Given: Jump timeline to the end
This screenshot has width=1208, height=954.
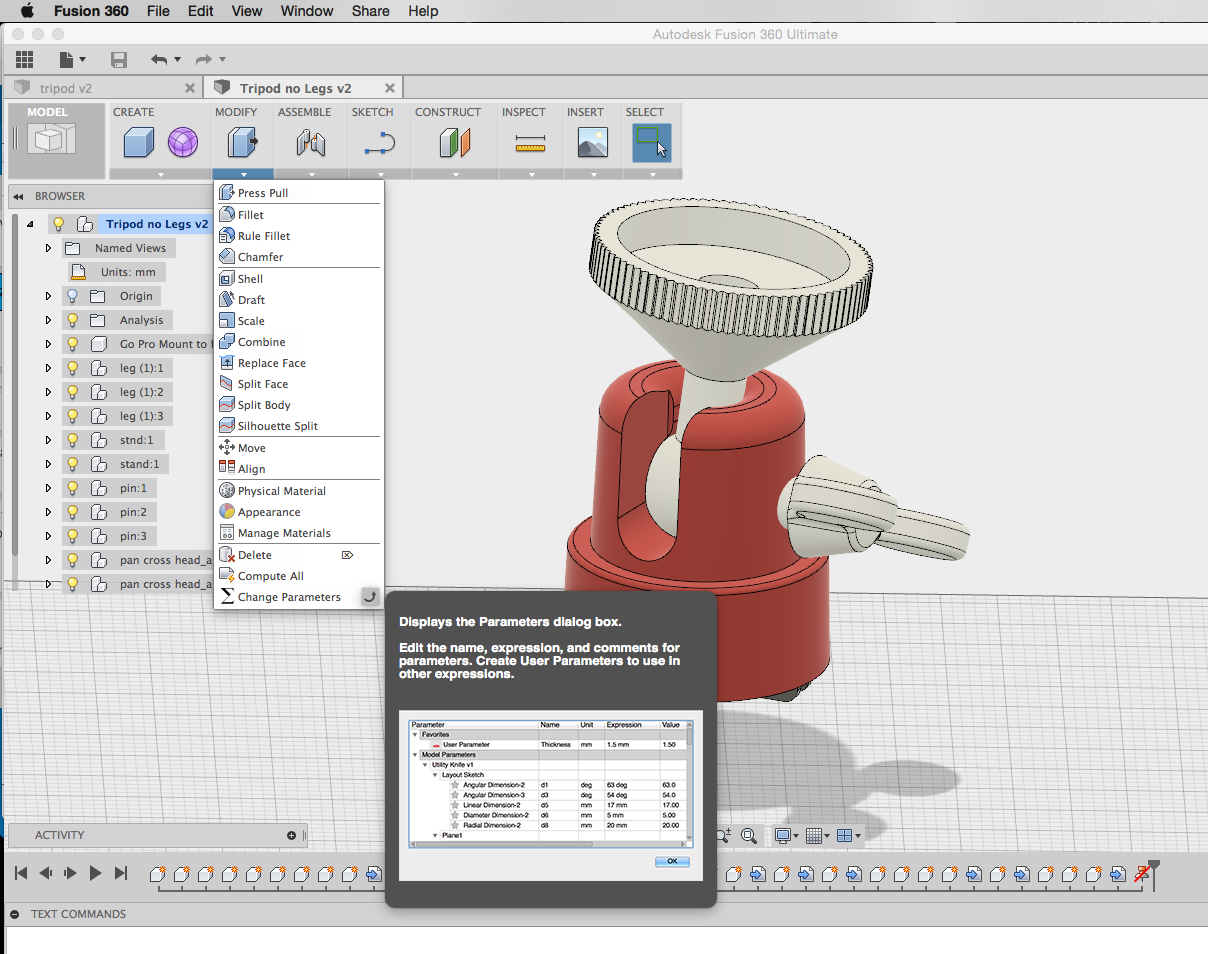Looking at the screenshot, I should click(x=121, y=873).
